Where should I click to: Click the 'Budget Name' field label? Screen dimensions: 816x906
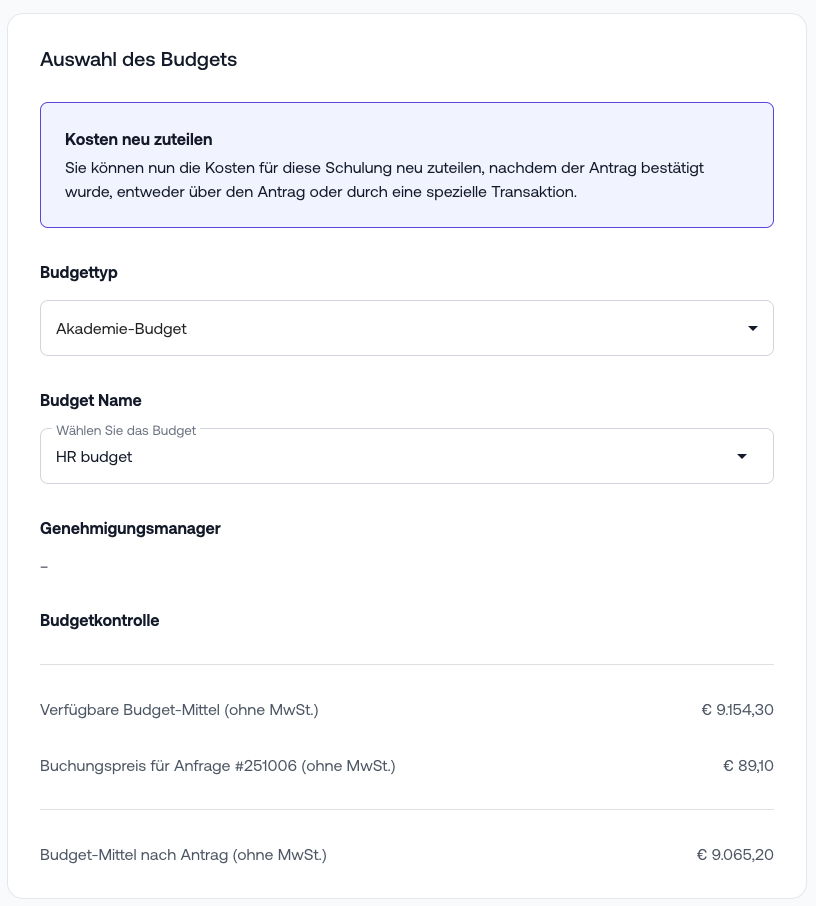pyautogui.click(x=91, y=400)
